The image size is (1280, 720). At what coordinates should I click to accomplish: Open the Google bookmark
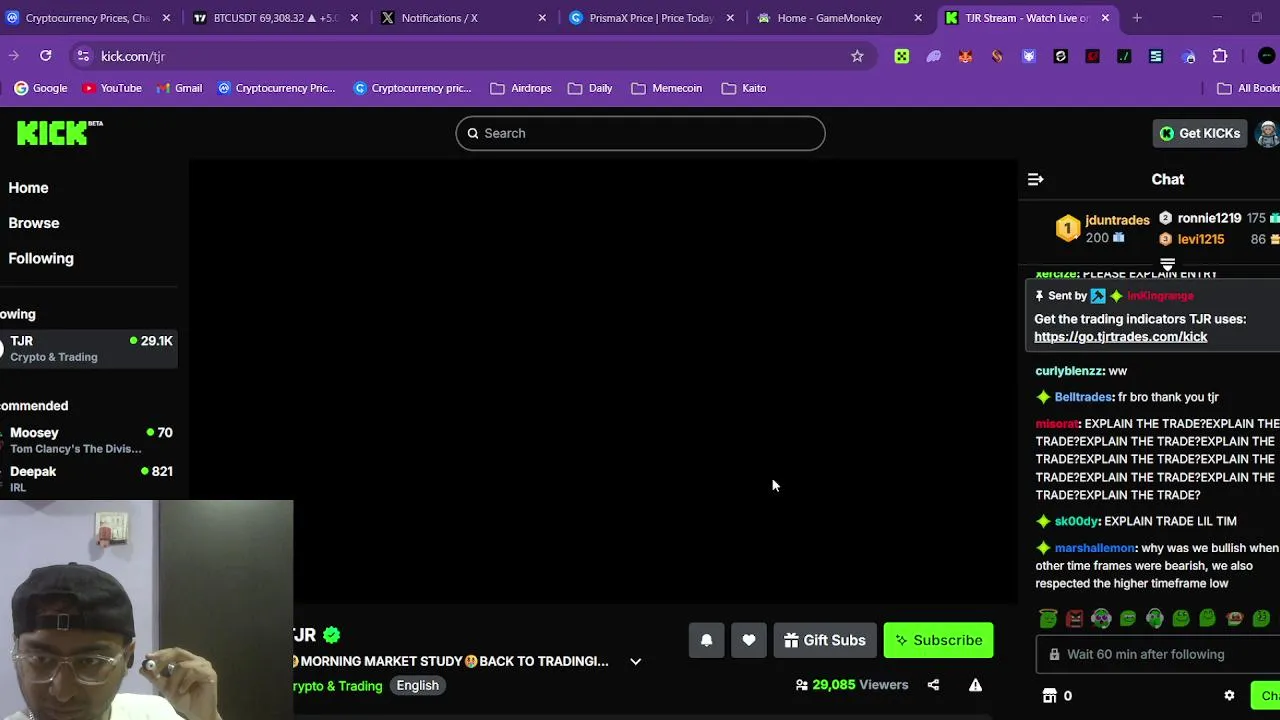point(41,88)
